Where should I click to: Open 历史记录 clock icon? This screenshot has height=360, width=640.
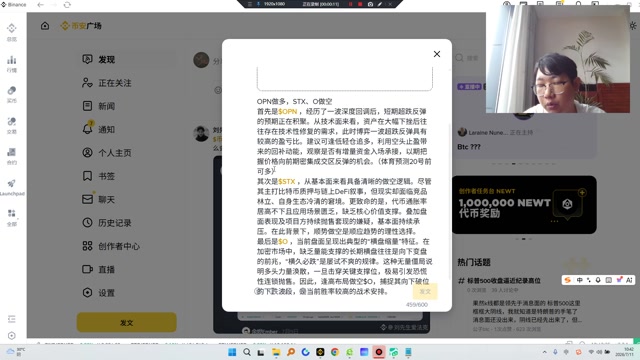(x=87, y=222)
